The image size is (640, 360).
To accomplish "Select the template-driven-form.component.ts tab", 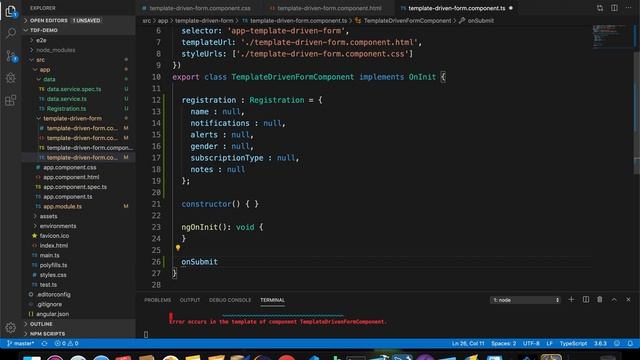I will pyautogui.click(x=456, y=8).
